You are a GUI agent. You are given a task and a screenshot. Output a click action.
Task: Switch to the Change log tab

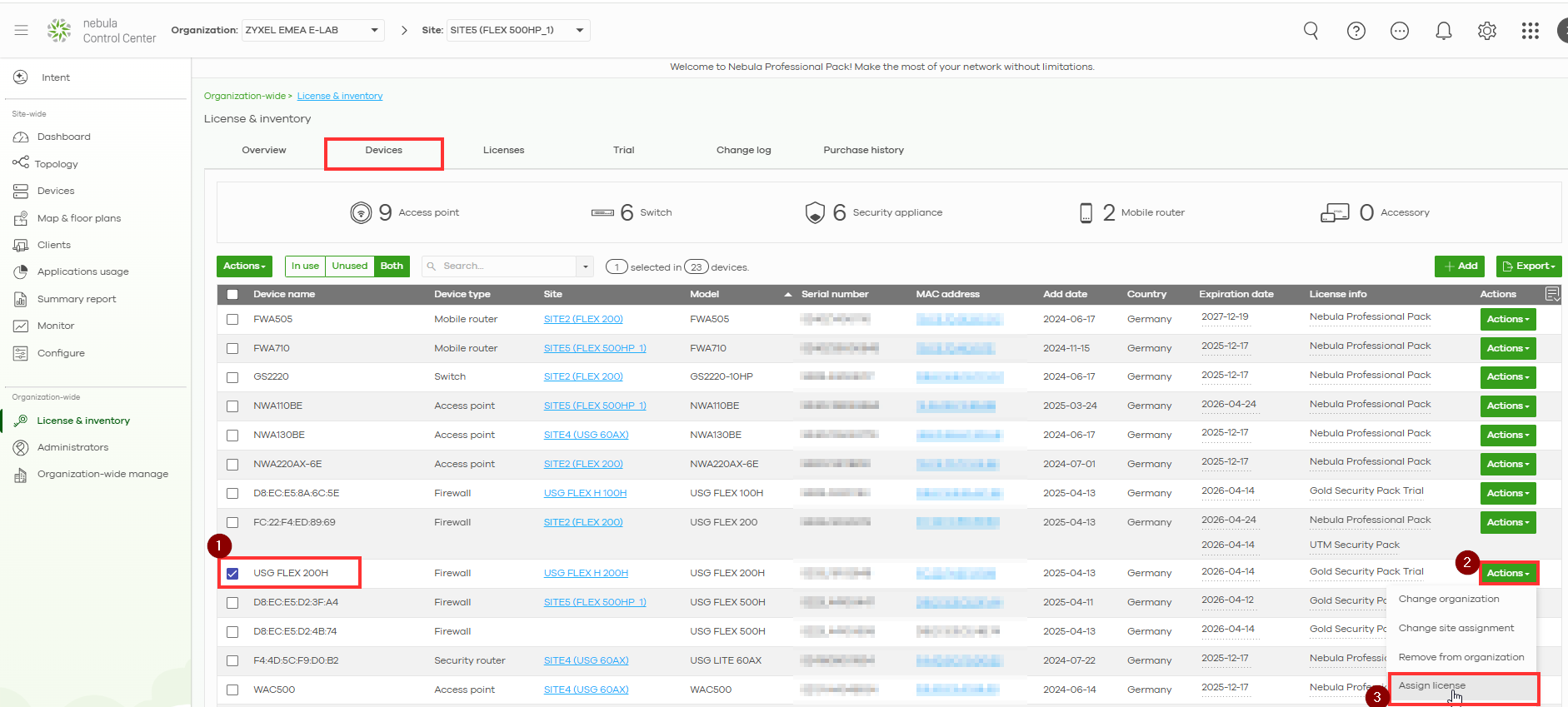(x=744, y=150)
